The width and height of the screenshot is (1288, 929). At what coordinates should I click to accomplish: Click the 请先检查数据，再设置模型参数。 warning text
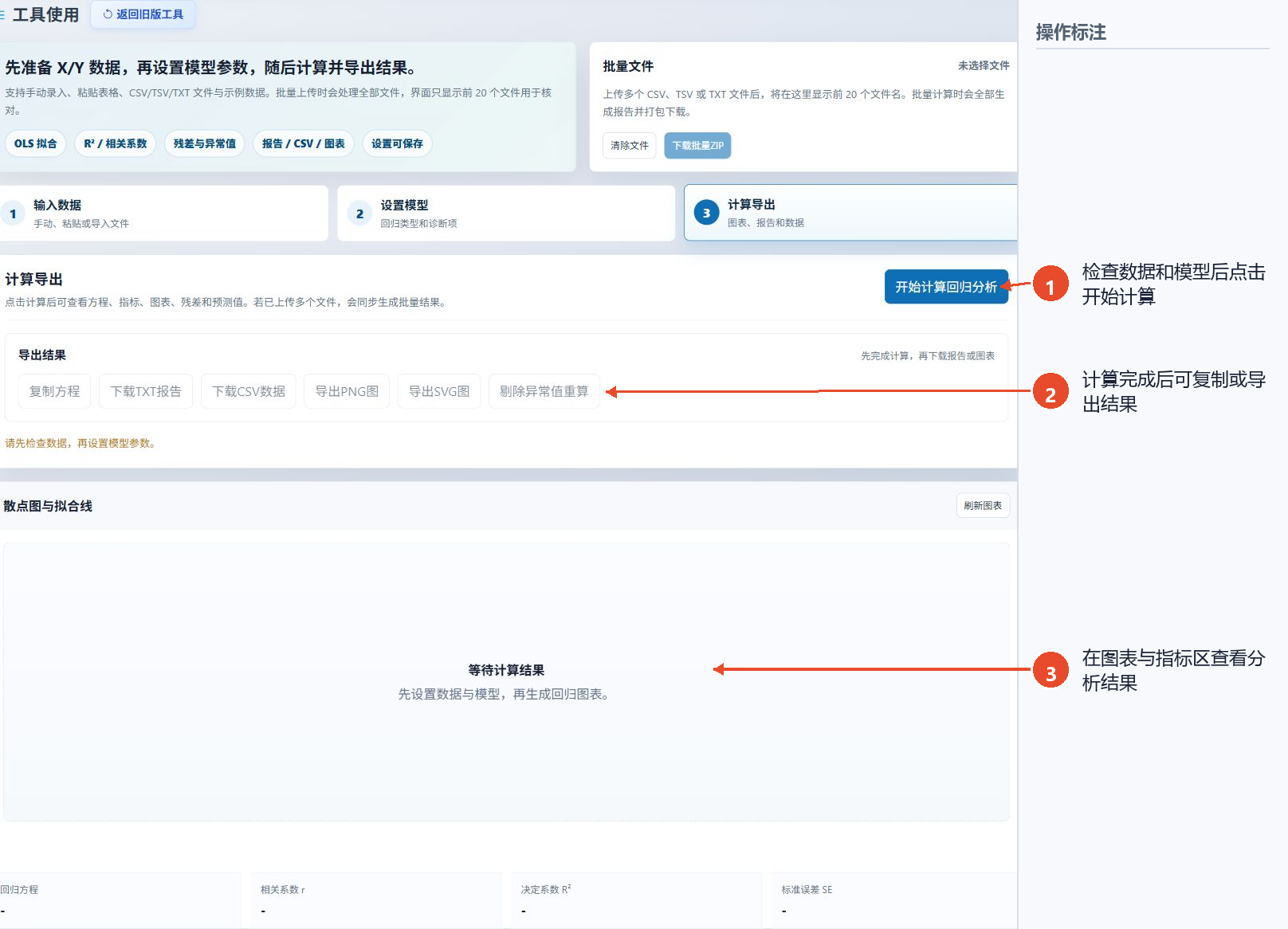click(x=82, y=443)
